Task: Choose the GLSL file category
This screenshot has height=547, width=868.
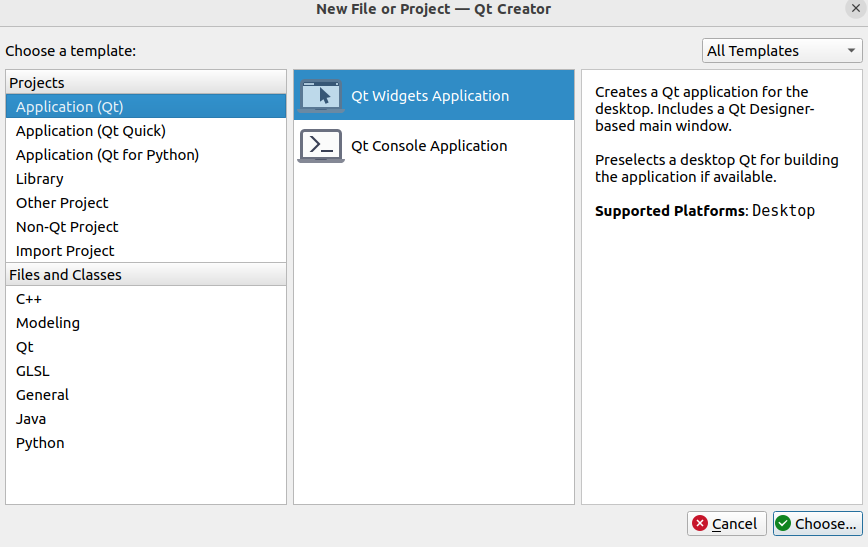Action: pos(32,371)
